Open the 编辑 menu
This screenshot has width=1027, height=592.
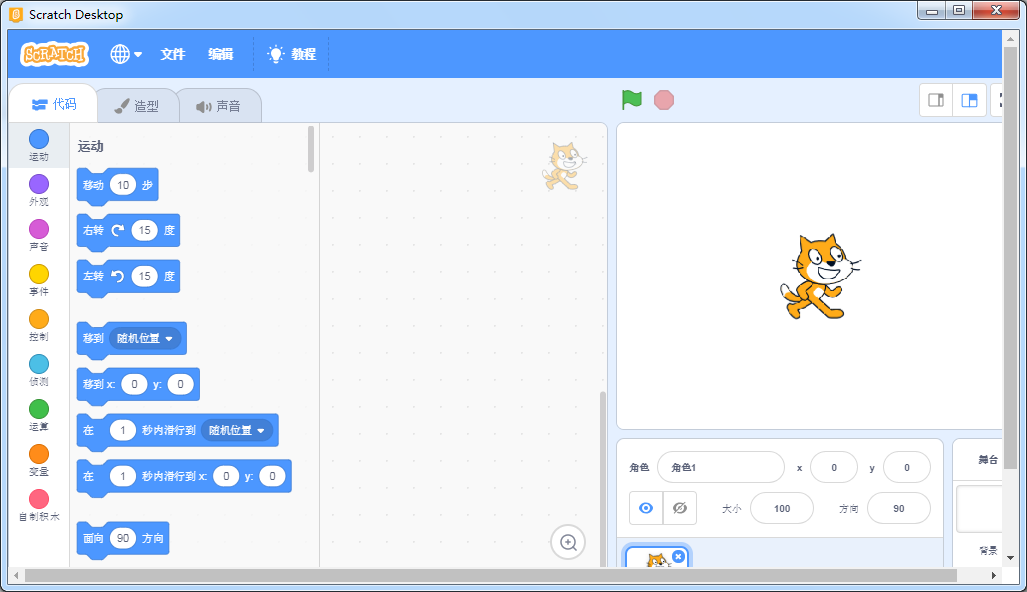(x=221, y=54)
